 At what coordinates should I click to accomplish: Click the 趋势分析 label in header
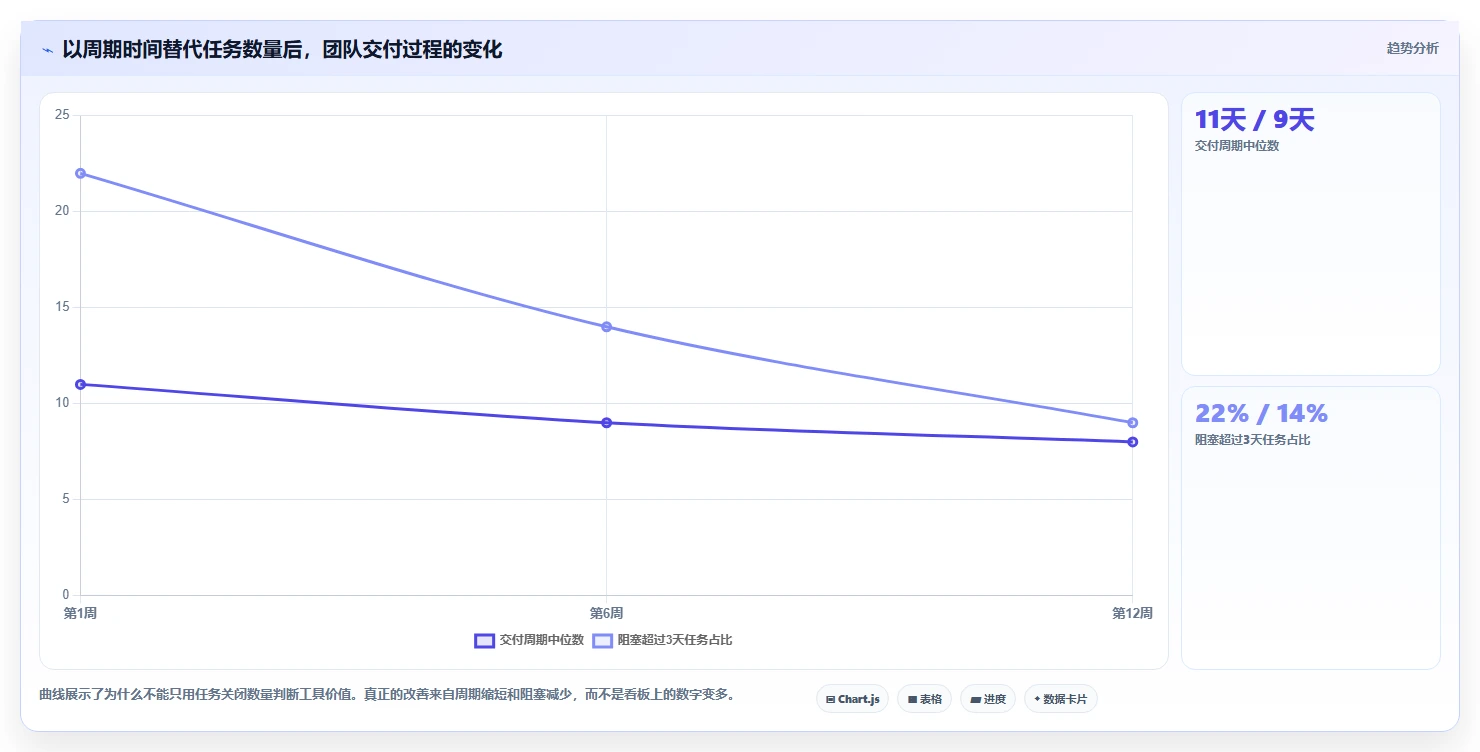(1412, 48)
